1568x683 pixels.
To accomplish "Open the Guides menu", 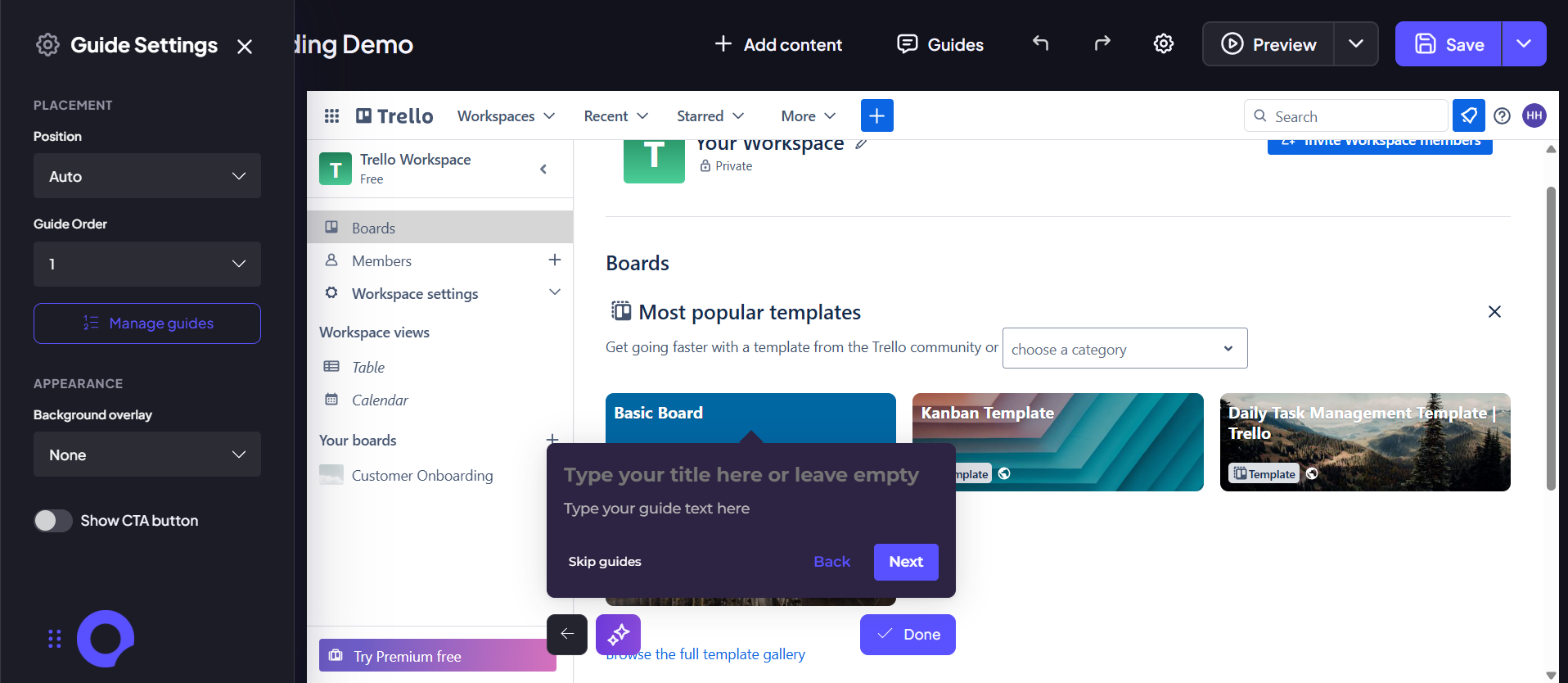I will (x=940, y=45).
